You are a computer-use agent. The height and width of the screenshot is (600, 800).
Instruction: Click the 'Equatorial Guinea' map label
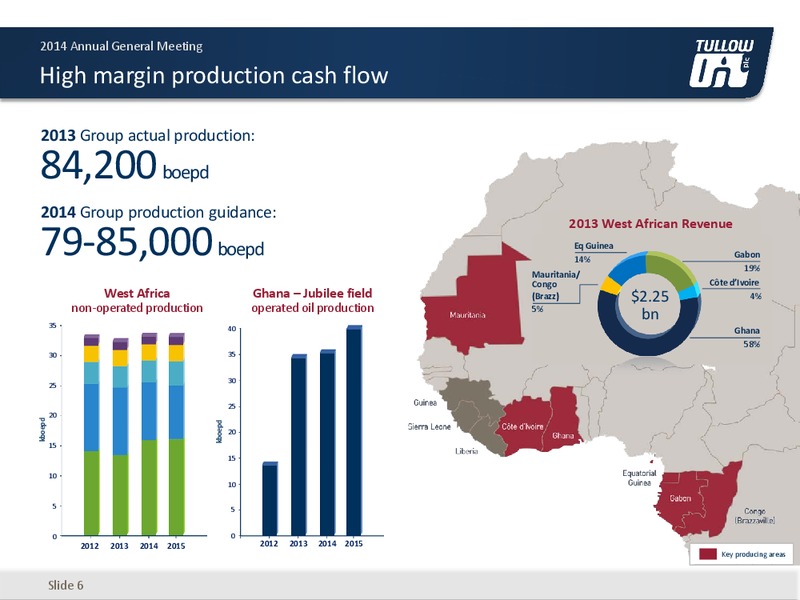tap(639, 478)
